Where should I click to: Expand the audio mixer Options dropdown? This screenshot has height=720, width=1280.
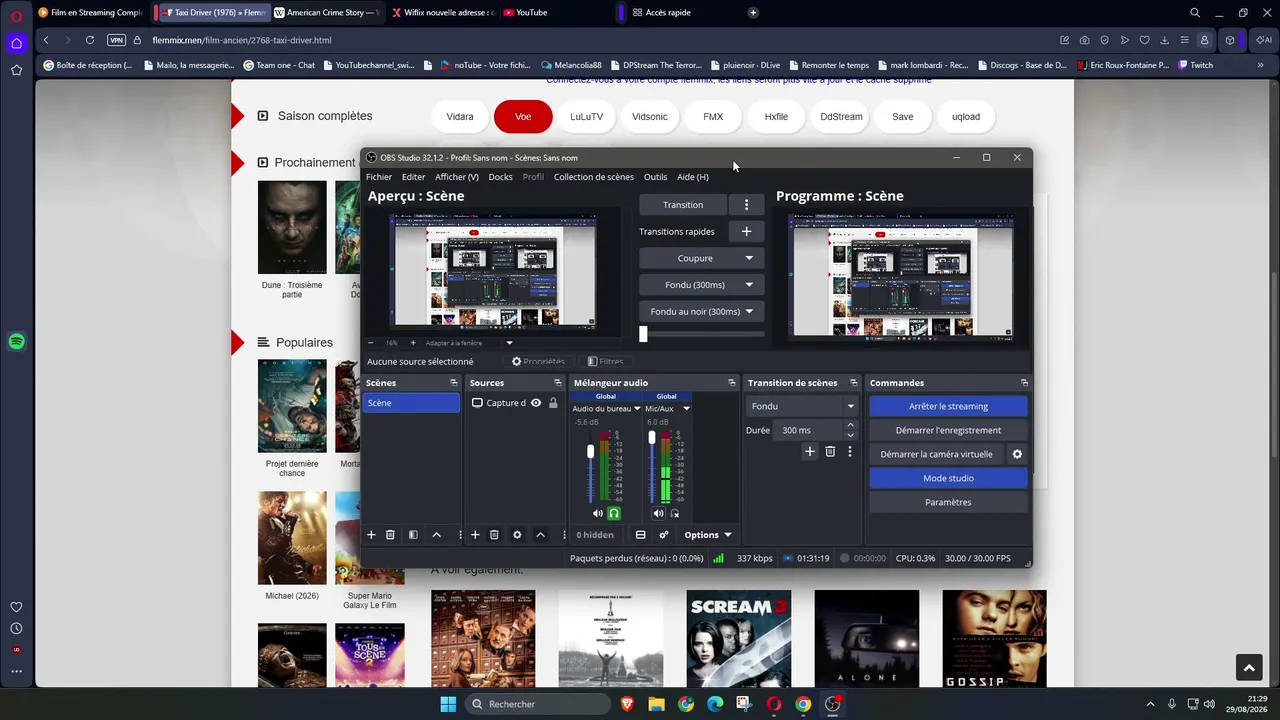coord(708,535)
